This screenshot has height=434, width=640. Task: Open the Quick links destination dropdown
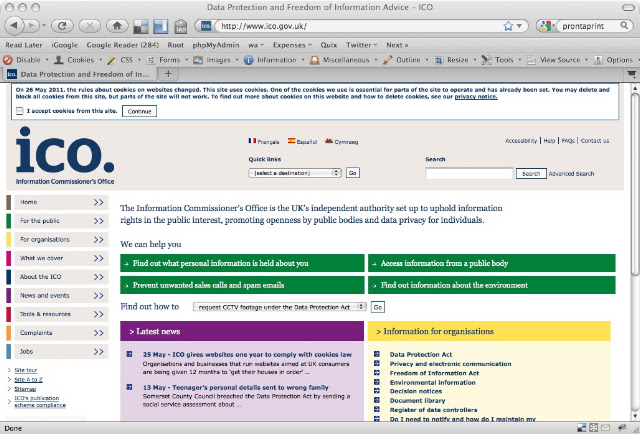tap(295, 173)
